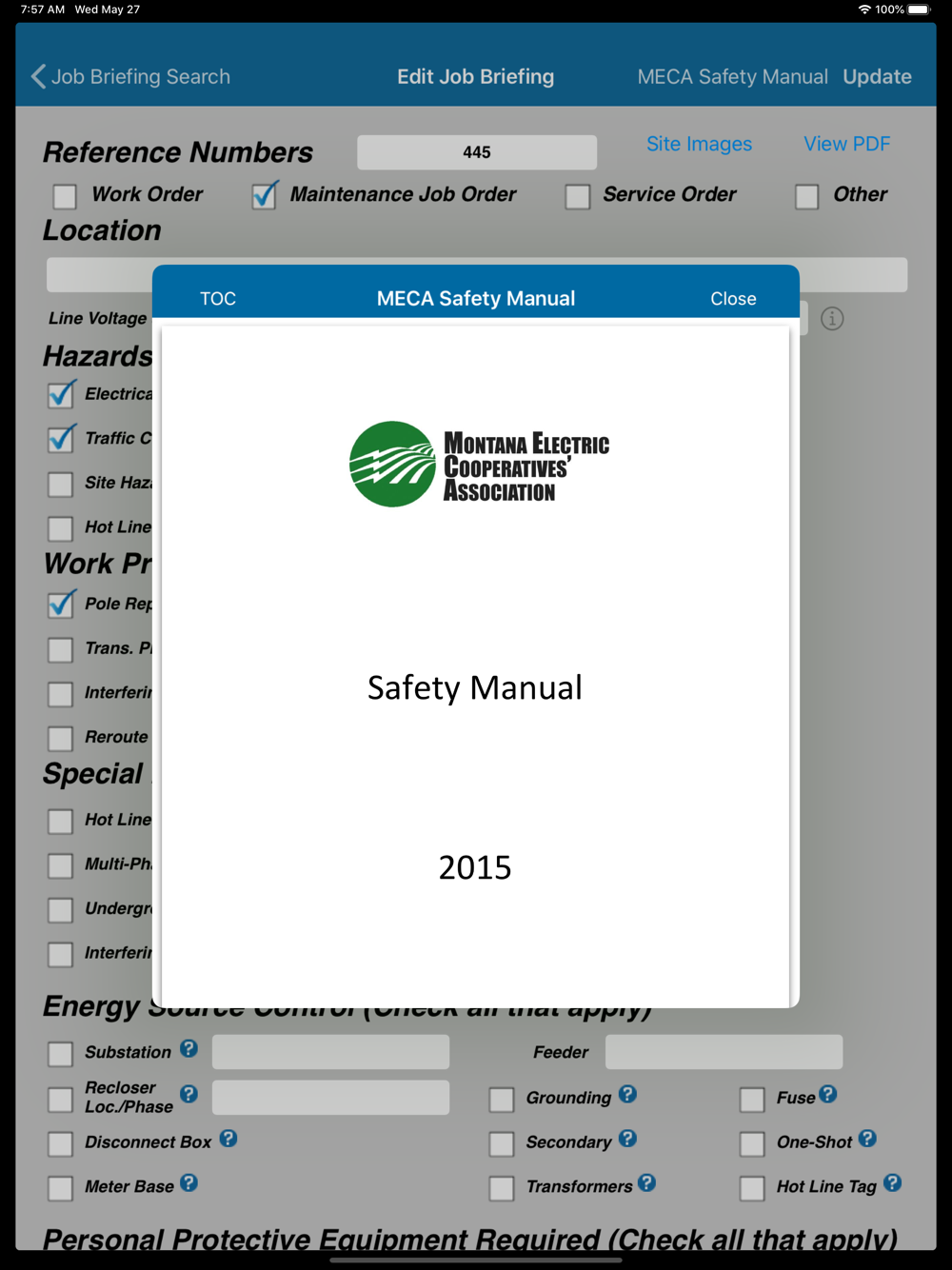This screenshot has width=952, height=1270.
Task: Open help icon beside Hot Line Tag
Action: point(892,1182)
